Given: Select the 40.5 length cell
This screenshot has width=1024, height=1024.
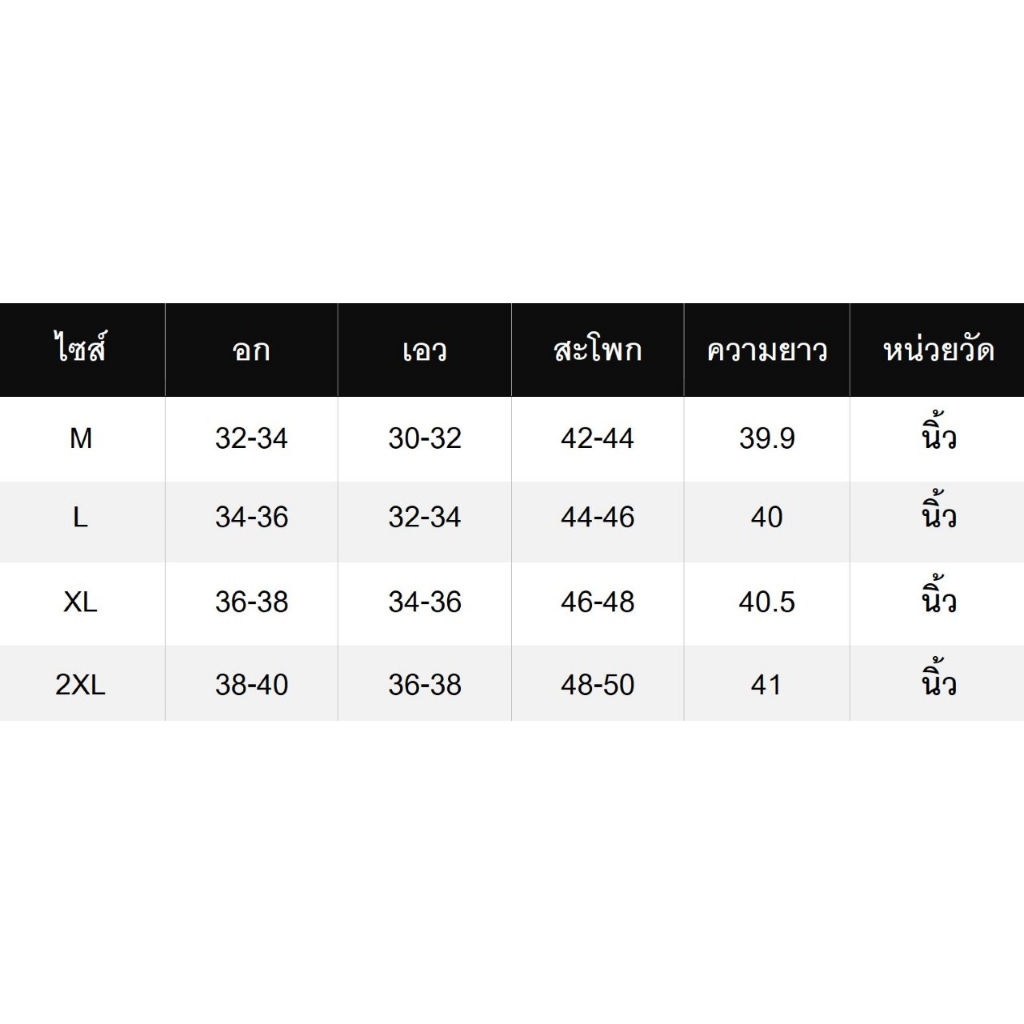Looking at the screenshot, I should (x=767, y=602).
